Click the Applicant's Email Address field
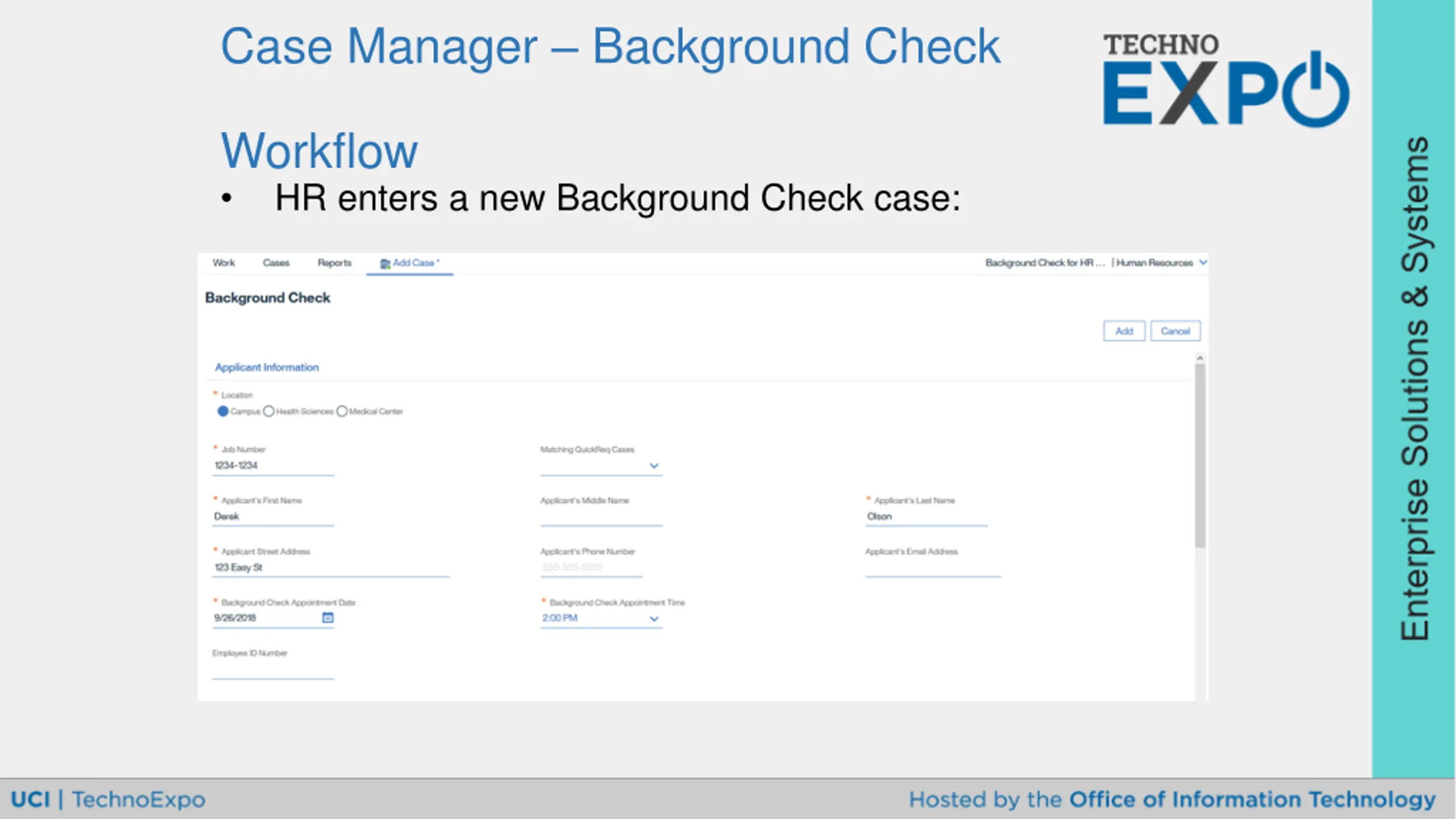This screenshot has height=819, width=1456. pos(933,568)
